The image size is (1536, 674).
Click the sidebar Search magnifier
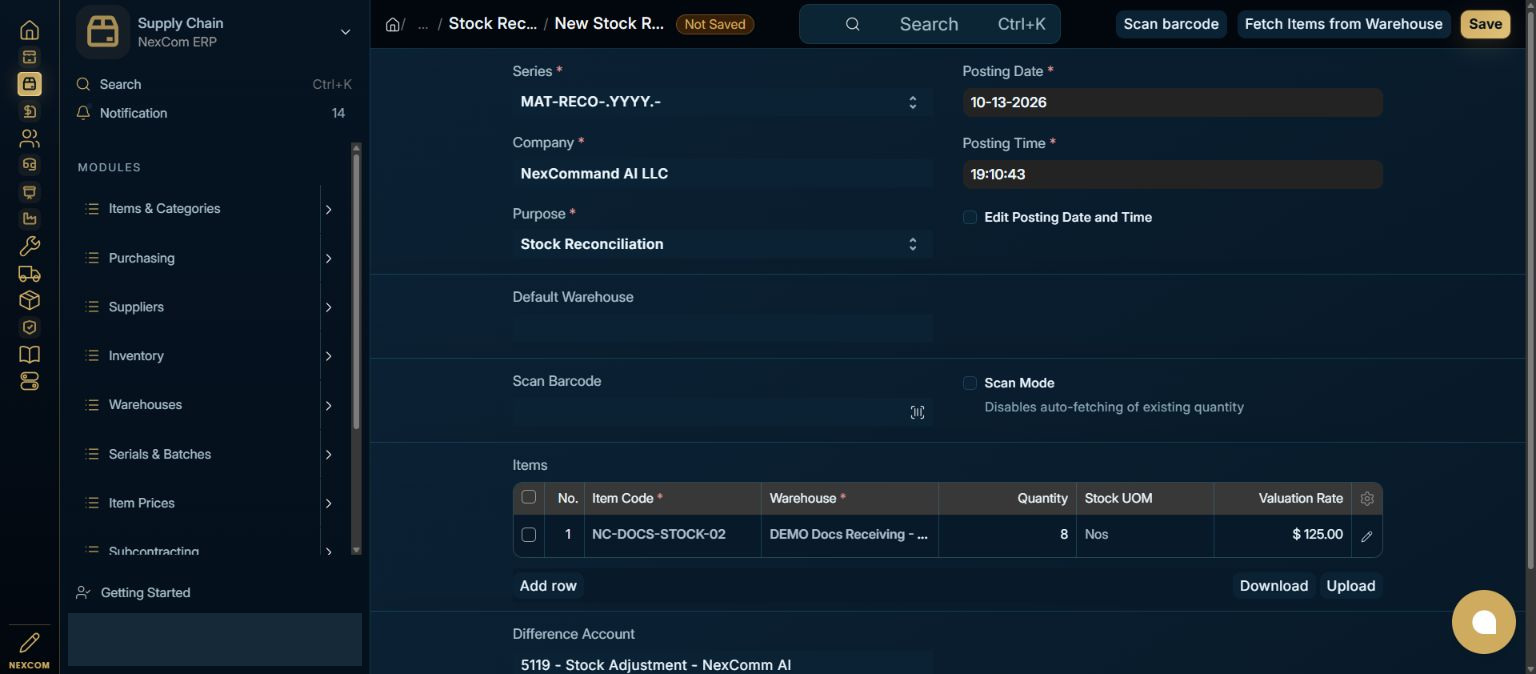point(84,84)
